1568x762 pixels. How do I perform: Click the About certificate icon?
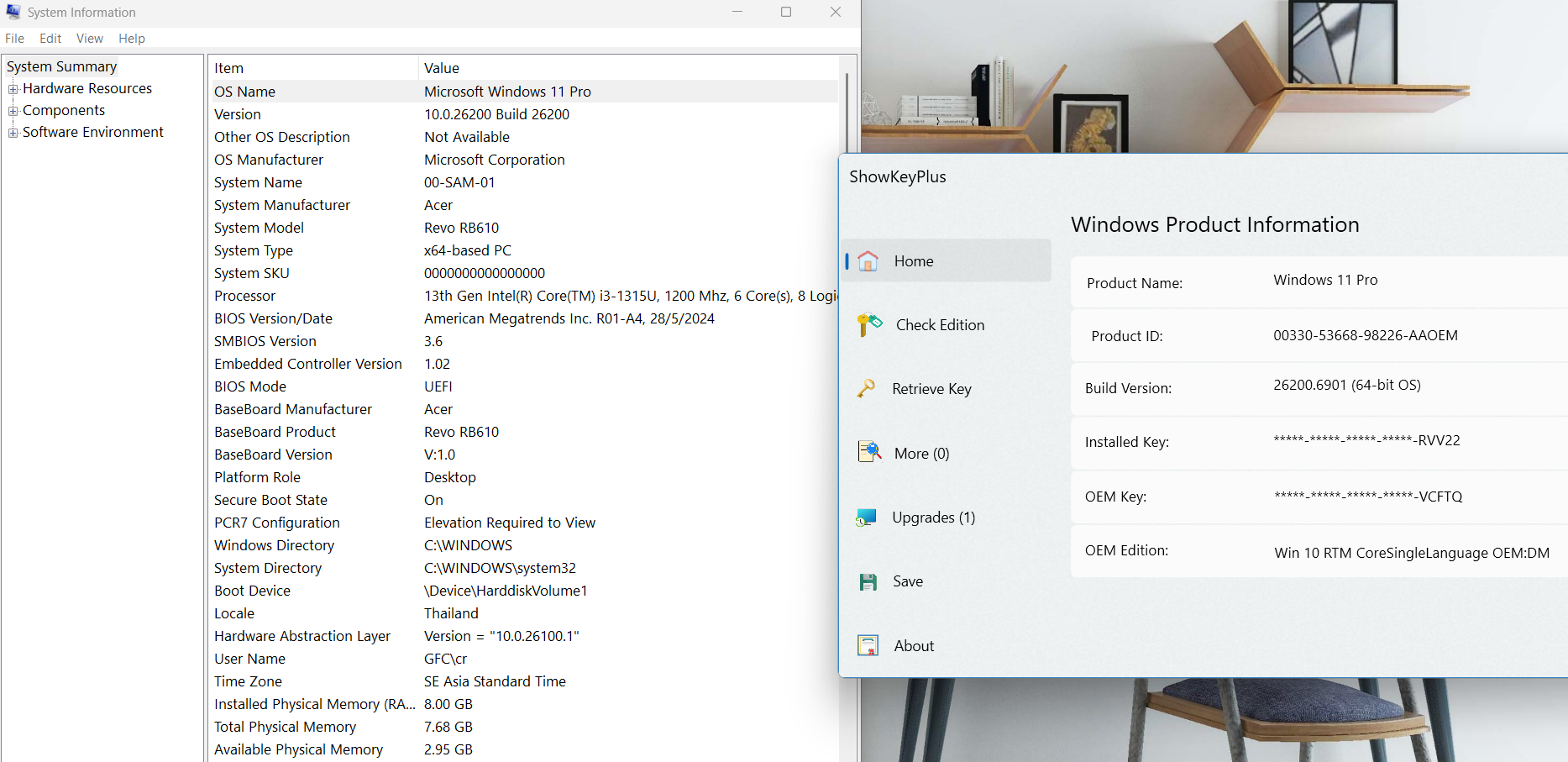click(x=868, y=645)
